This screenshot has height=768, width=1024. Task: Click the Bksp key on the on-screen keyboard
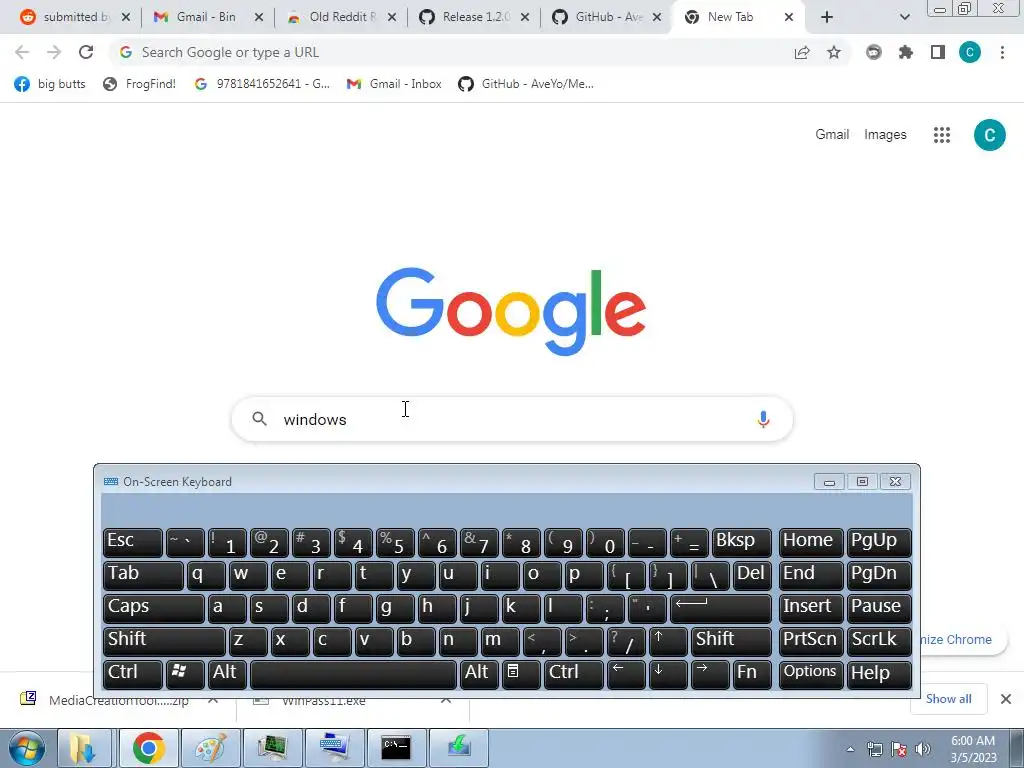point(742,542)
